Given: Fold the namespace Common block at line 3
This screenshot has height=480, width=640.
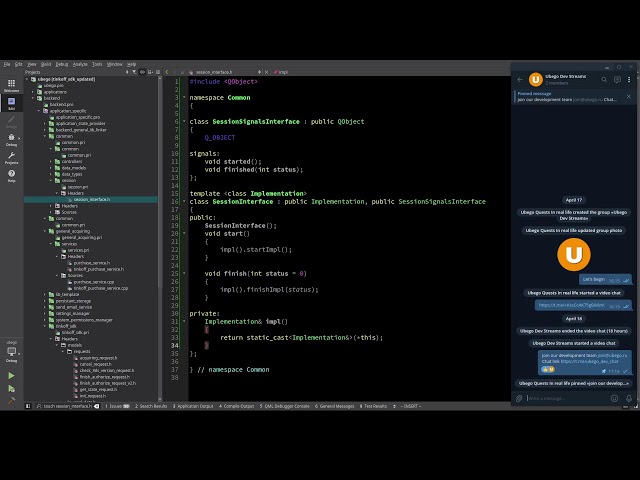Looking at the screenshot, I should tap(184, 98).
